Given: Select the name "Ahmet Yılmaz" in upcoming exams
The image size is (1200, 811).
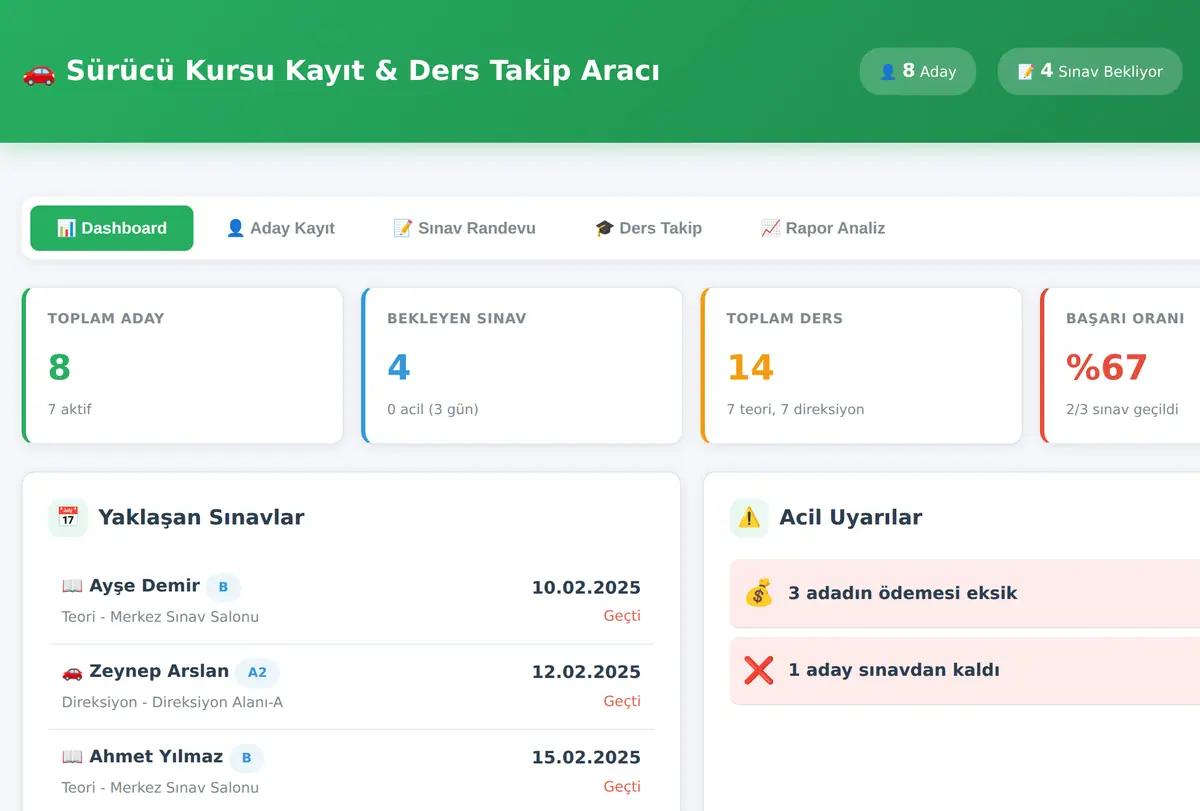Looking at the screenshot, I should pos(156,757).
